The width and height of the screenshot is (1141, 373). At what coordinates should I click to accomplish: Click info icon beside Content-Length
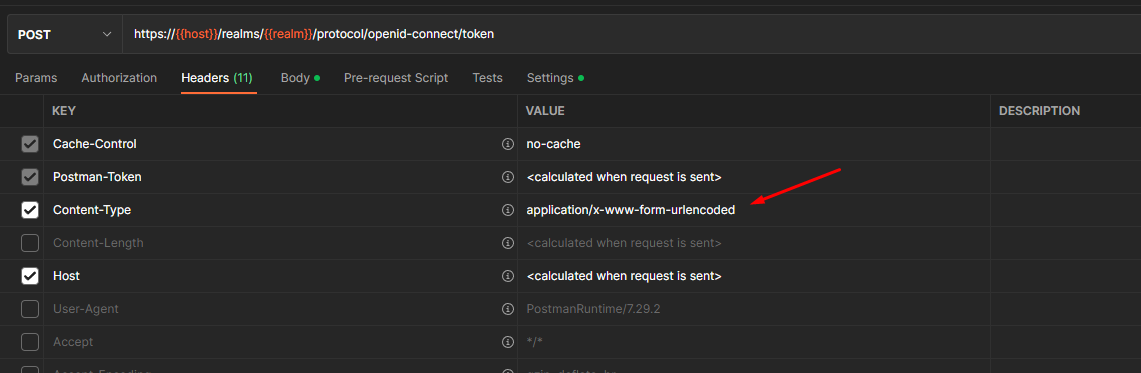point(508,243)
